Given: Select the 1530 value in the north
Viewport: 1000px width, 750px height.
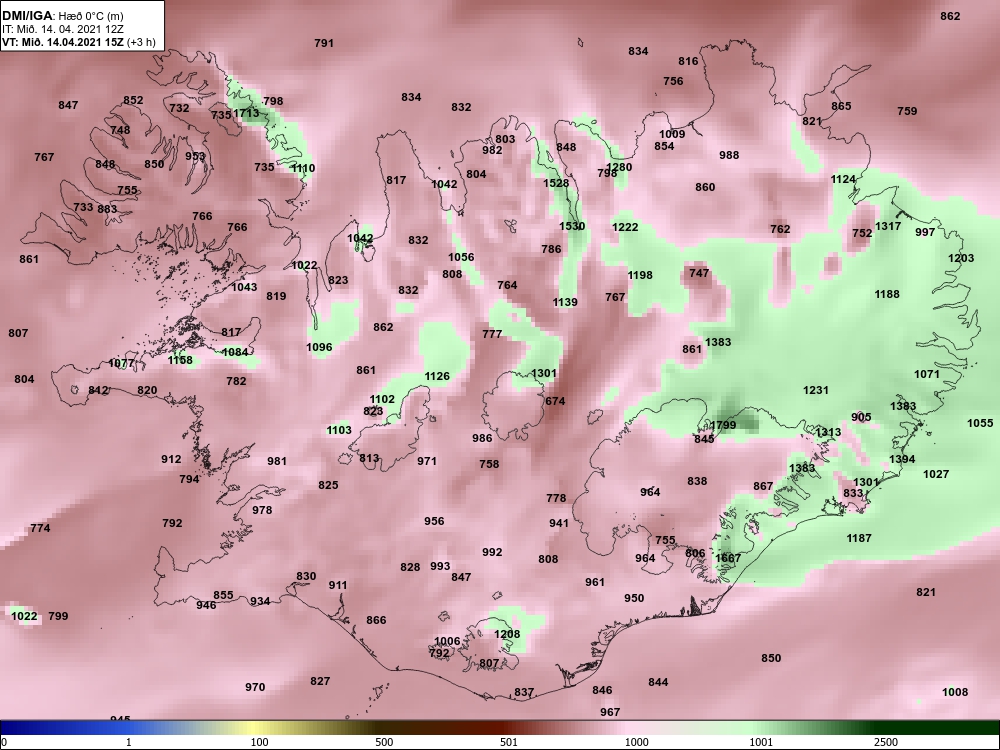Looking at the screenshot, I should click(x=572, y=226).
